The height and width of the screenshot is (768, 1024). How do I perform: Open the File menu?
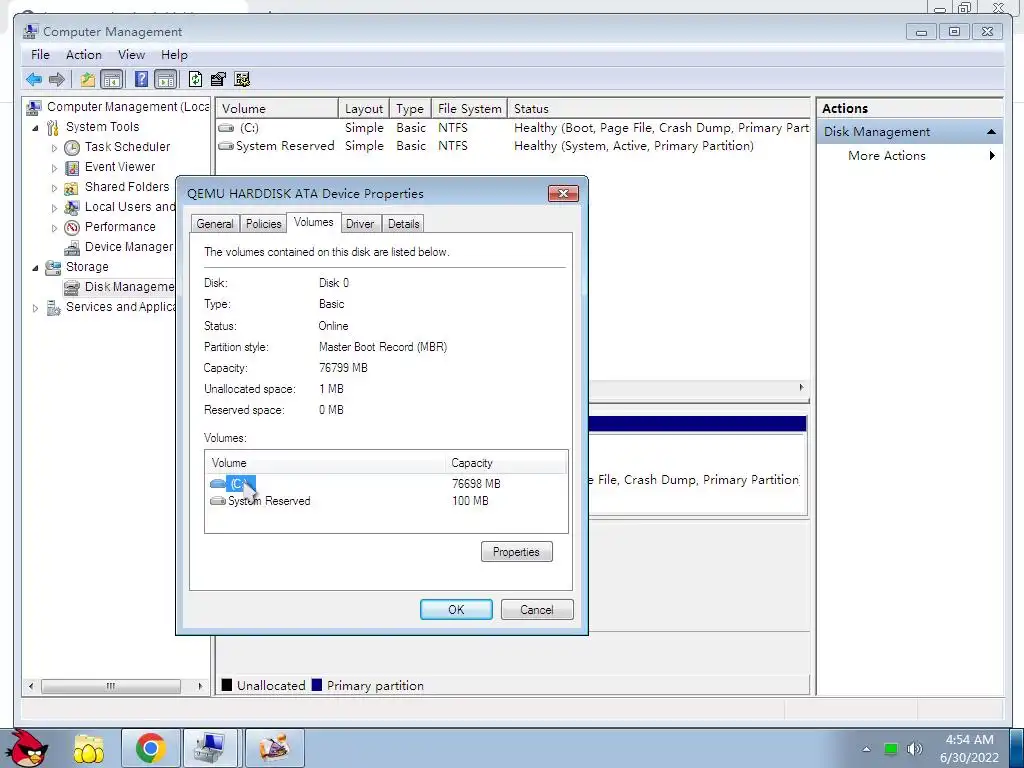[40, 55]
